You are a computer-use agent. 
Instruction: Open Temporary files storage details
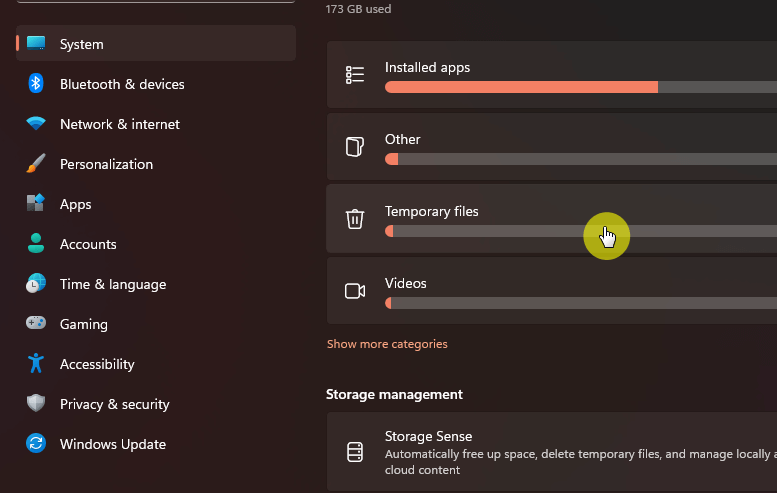552,219
